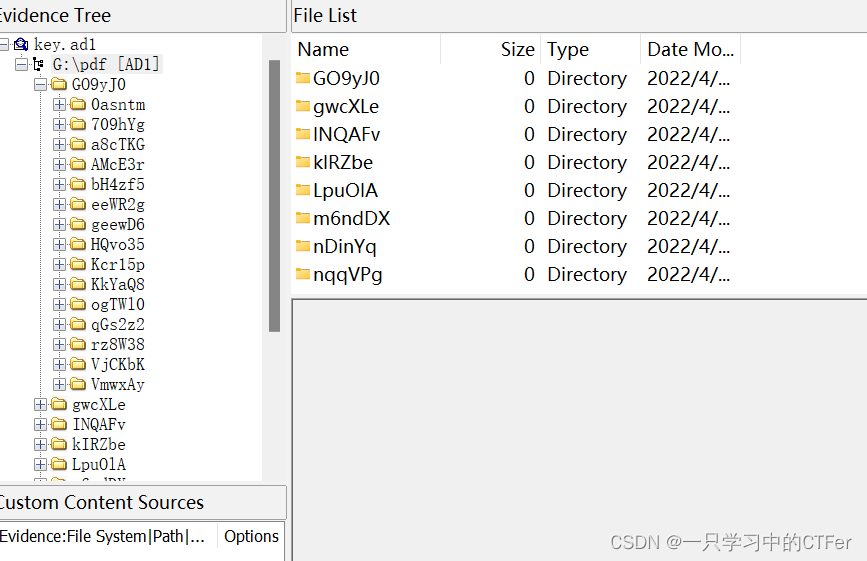The width and height of the screenshot is (867, 561).
Task: Click the nqqVPg folder icon in File List
Action: point(302,274)
